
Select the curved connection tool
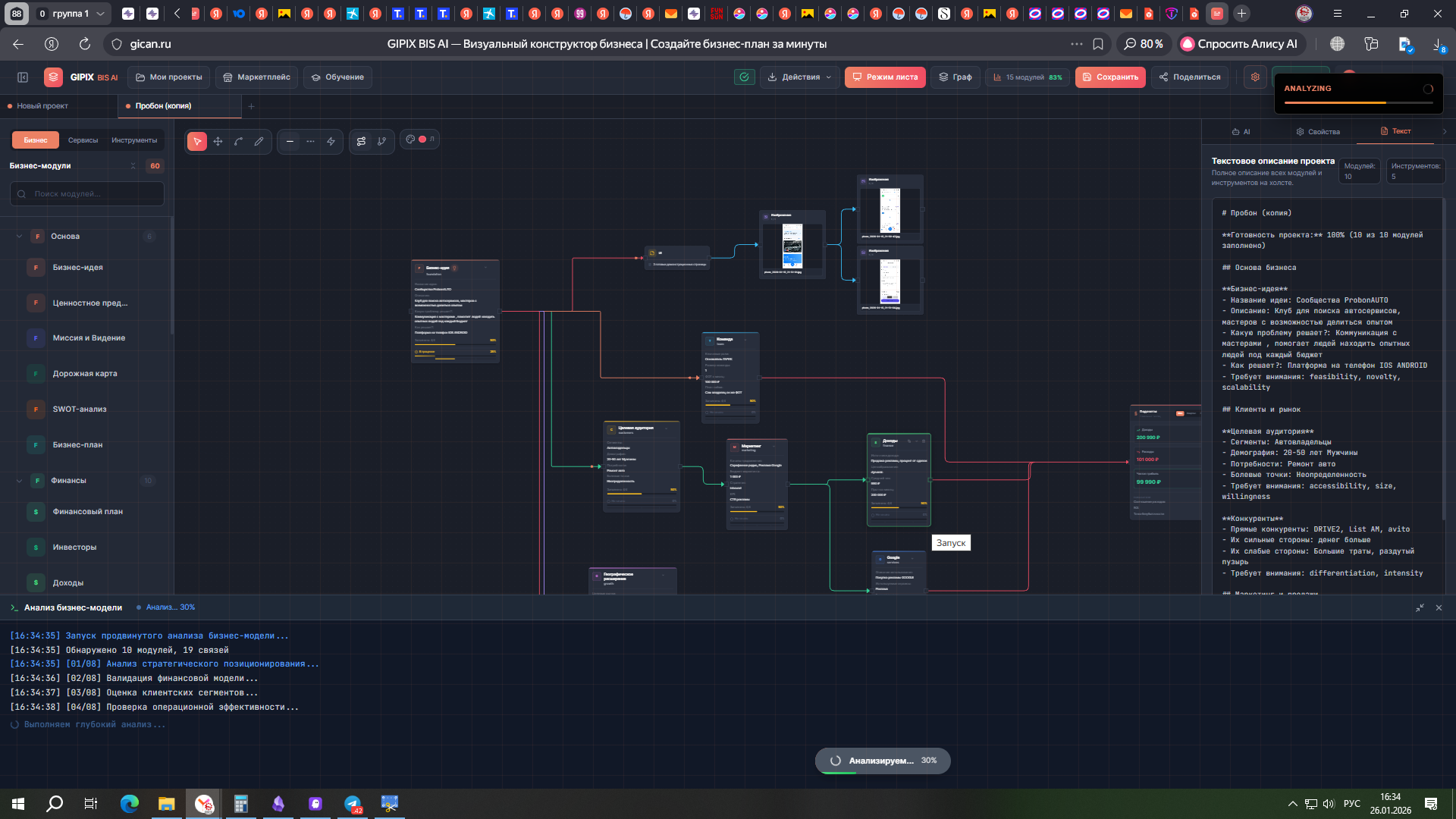pyautogui.click(x=238, y=141)
